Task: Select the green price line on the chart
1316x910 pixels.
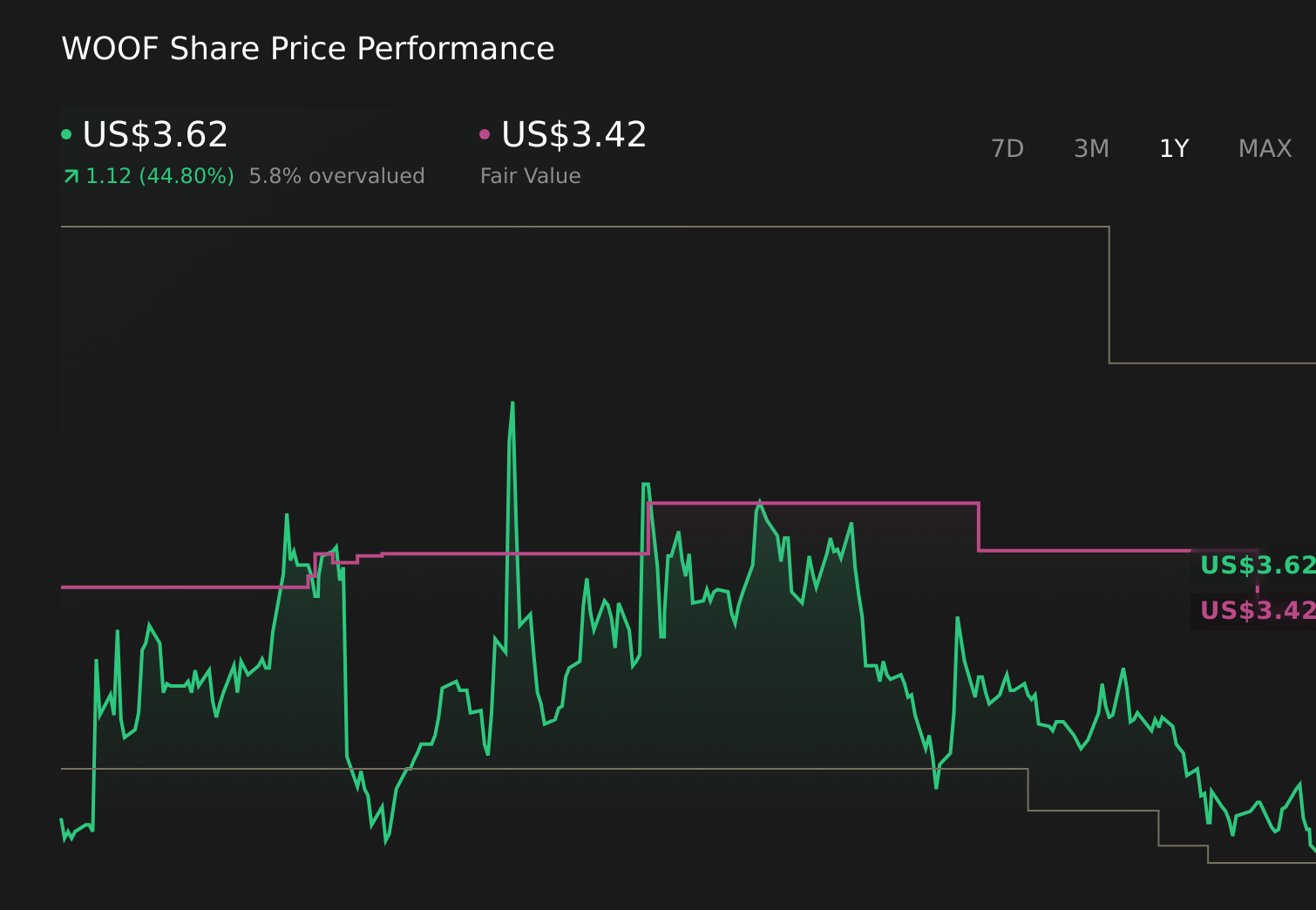Action: coord(758,504)
